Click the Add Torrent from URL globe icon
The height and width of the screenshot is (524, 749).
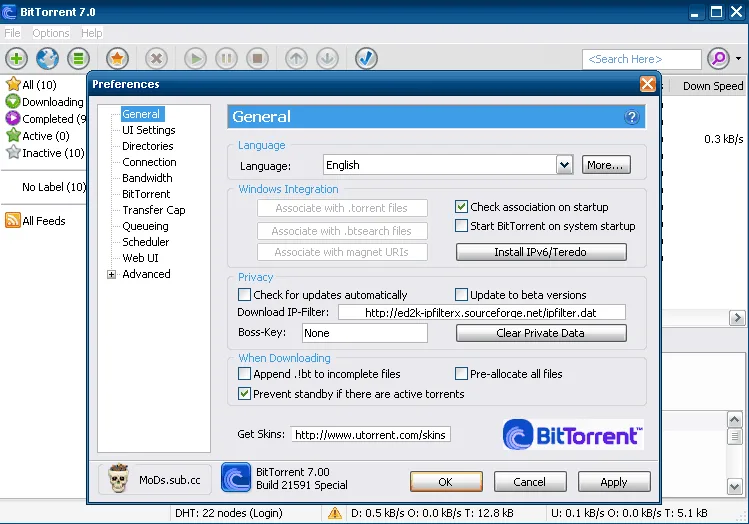click(47, 58)
